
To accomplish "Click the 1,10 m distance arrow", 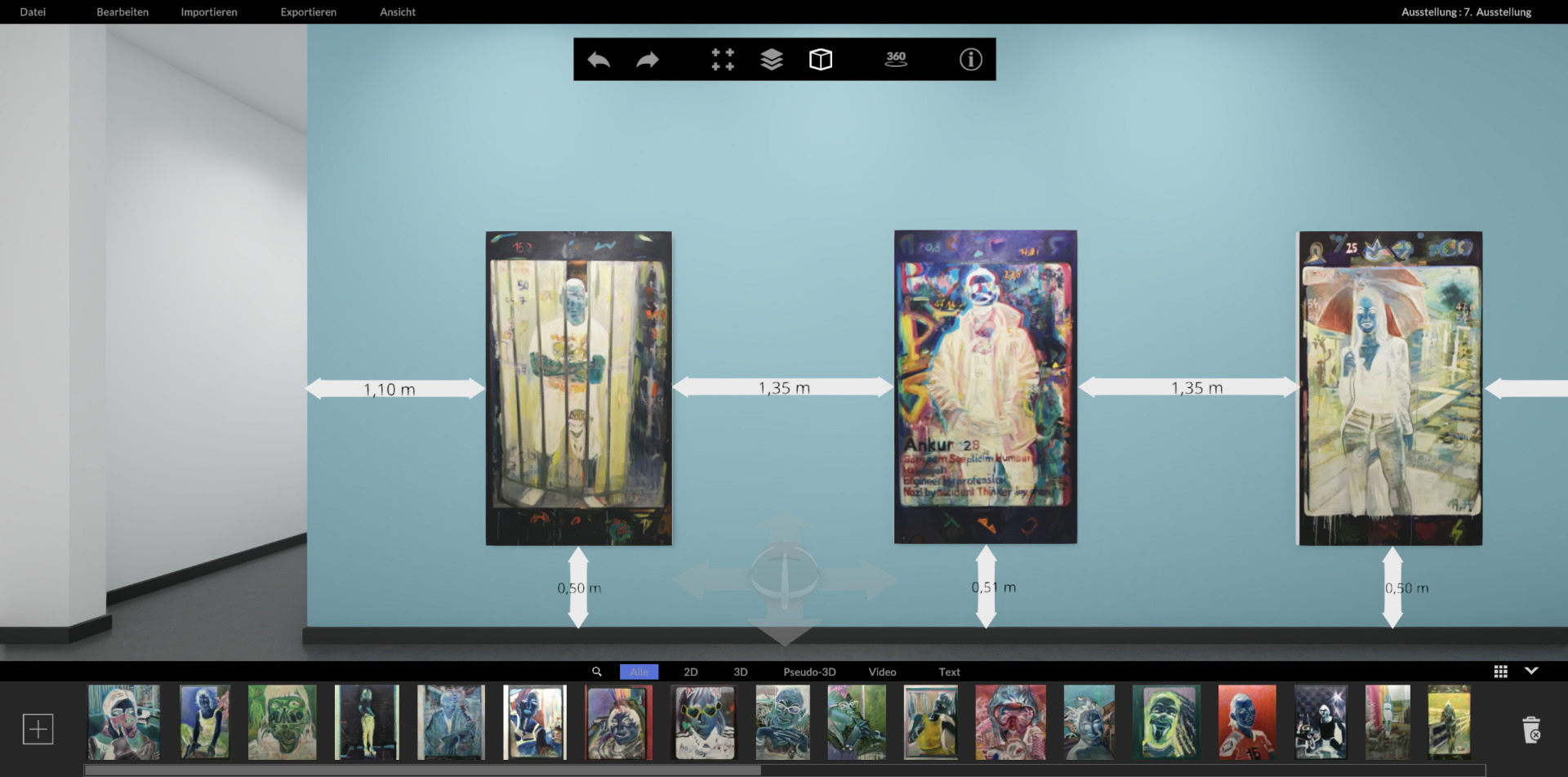I will coord(395,389).
